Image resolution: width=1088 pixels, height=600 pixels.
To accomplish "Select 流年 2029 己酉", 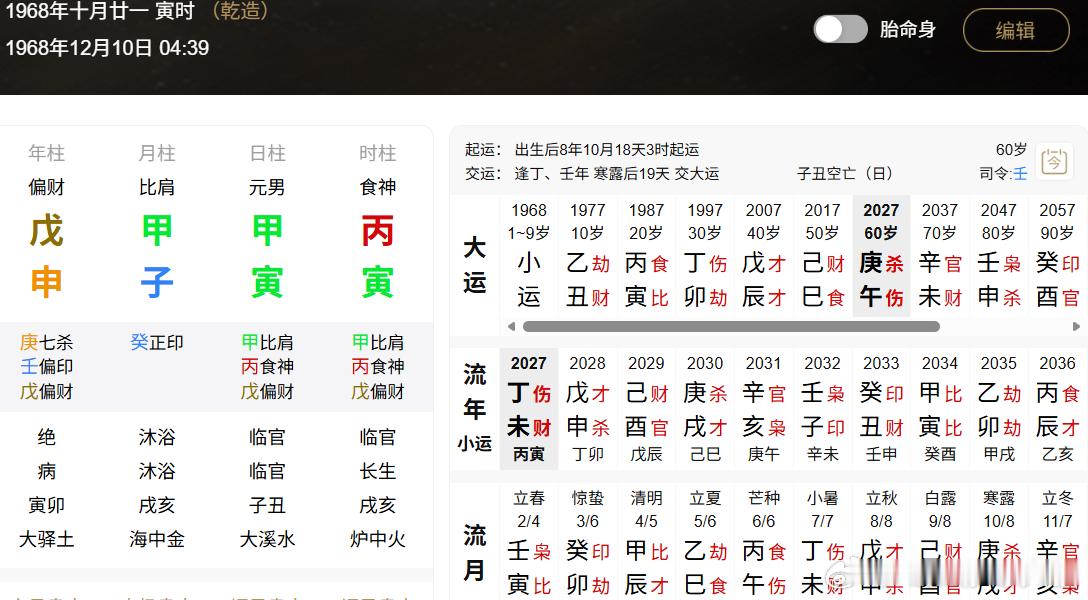I will 646,409.
